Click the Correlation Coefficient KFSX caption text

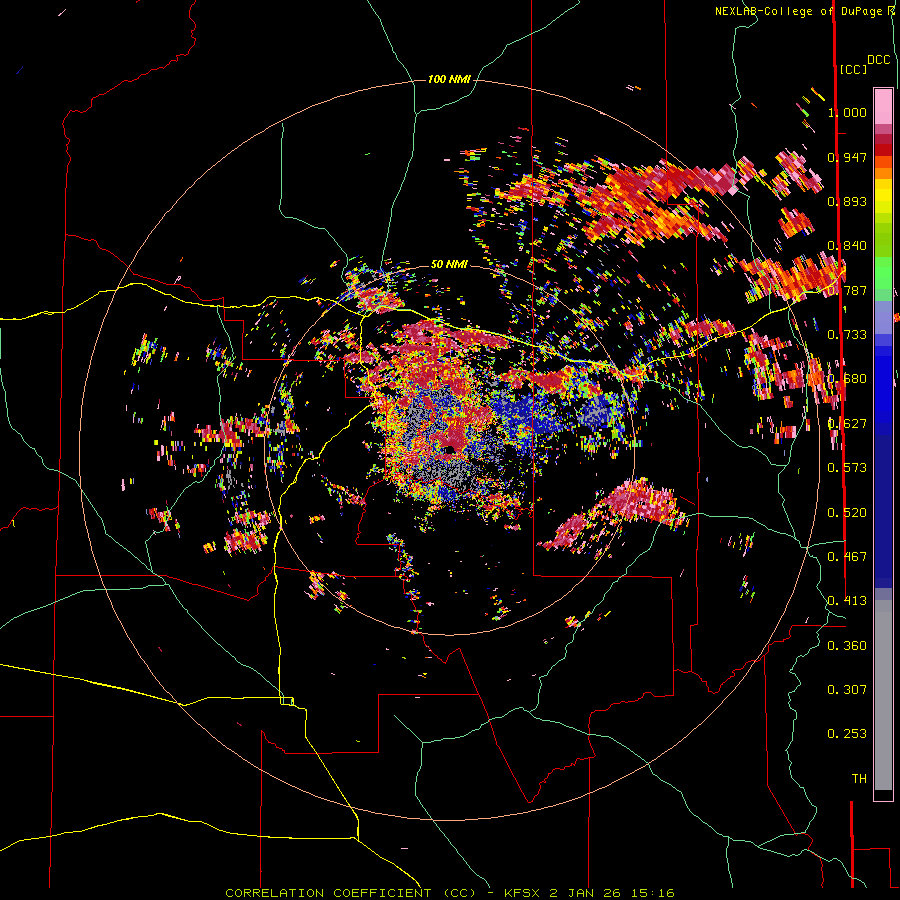[449, 893]
